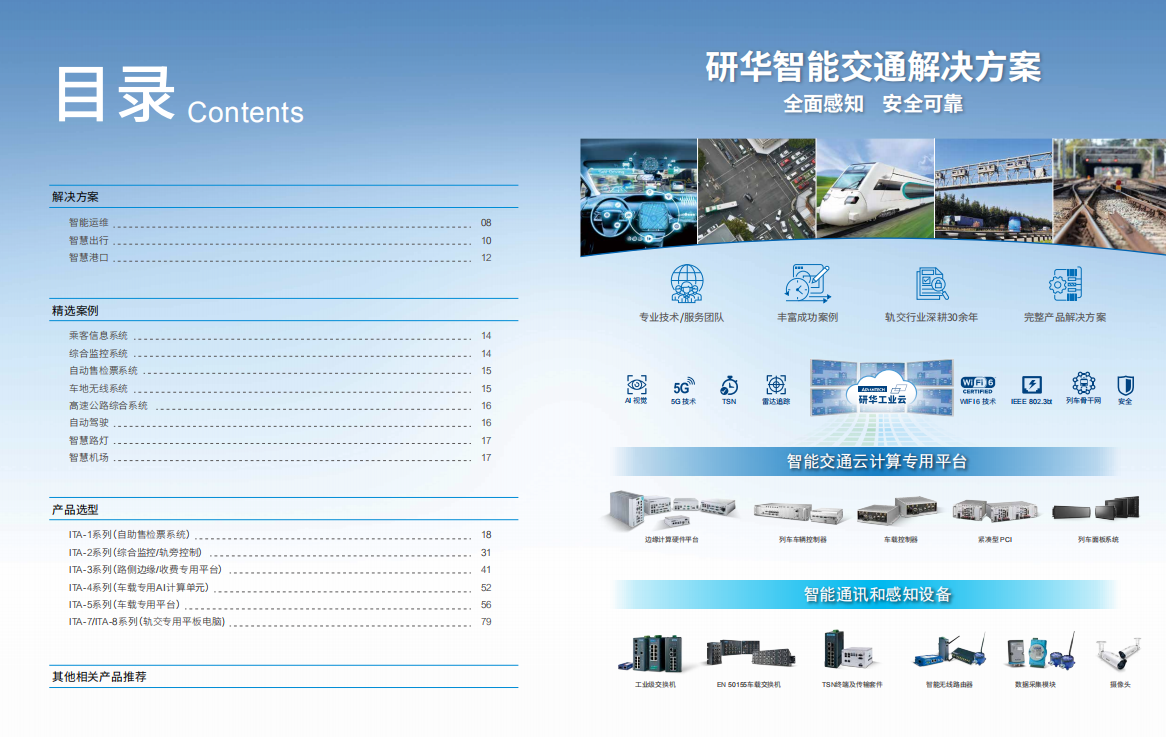Viewport: 1166px width, 737px height.
Task: Go to the 智慧出行 contents entry
Action: [280, 240]
